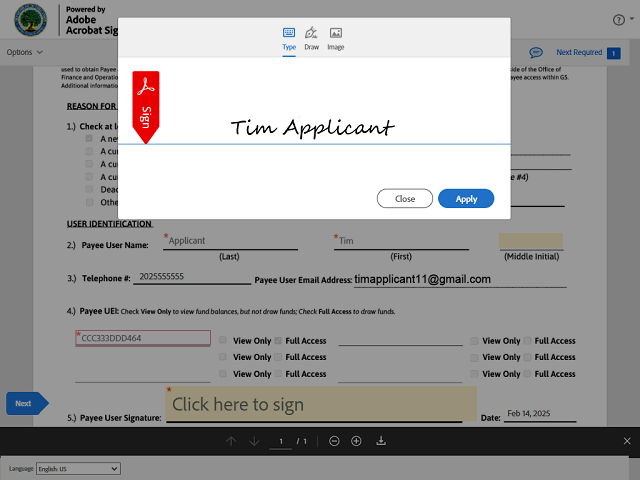Click the comment speech bubble icon
The image size is (640, 480).
coord(536,52)
